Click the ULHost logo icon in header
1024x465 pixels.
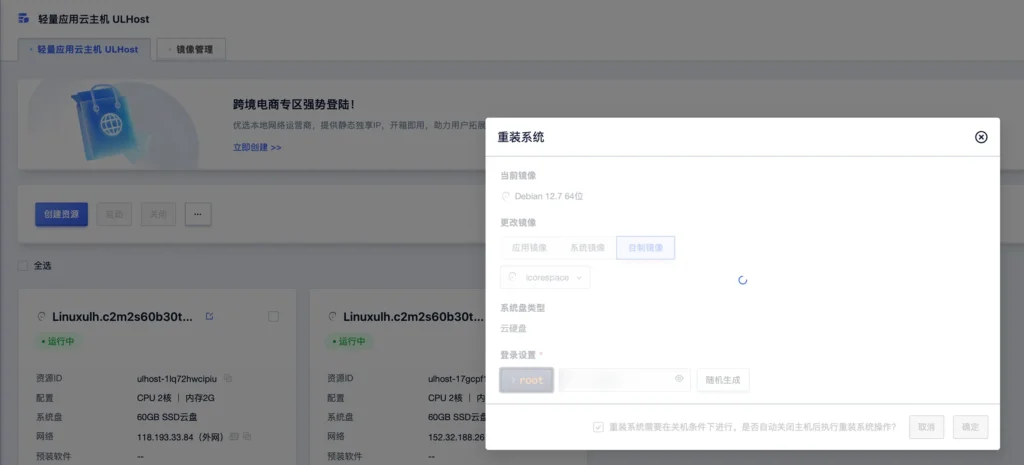23,19
